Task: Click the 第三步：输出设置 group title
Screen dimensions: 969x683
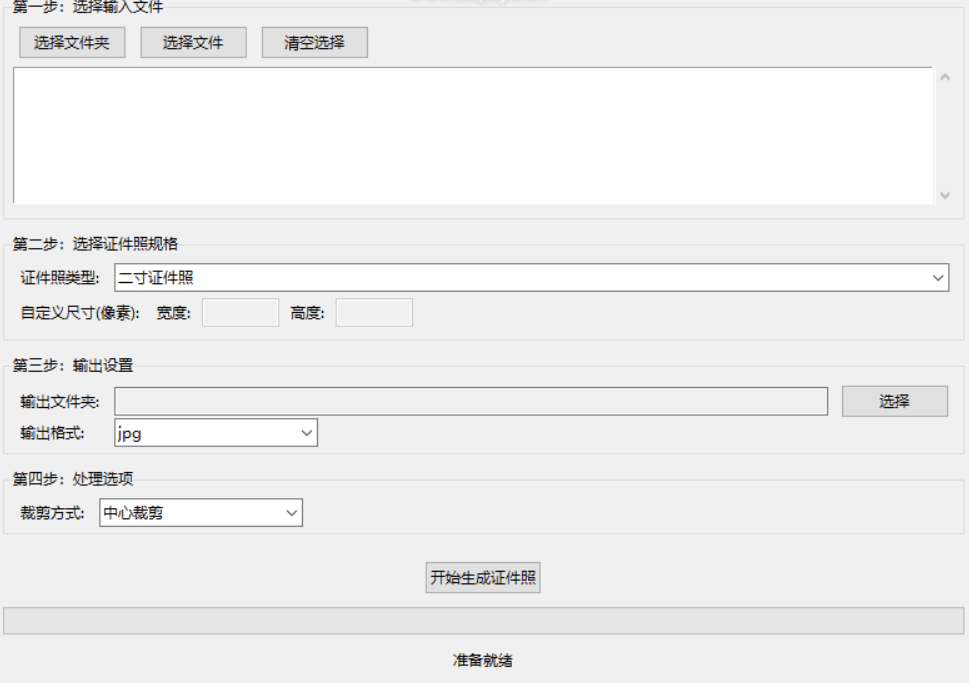Action: 72,366
